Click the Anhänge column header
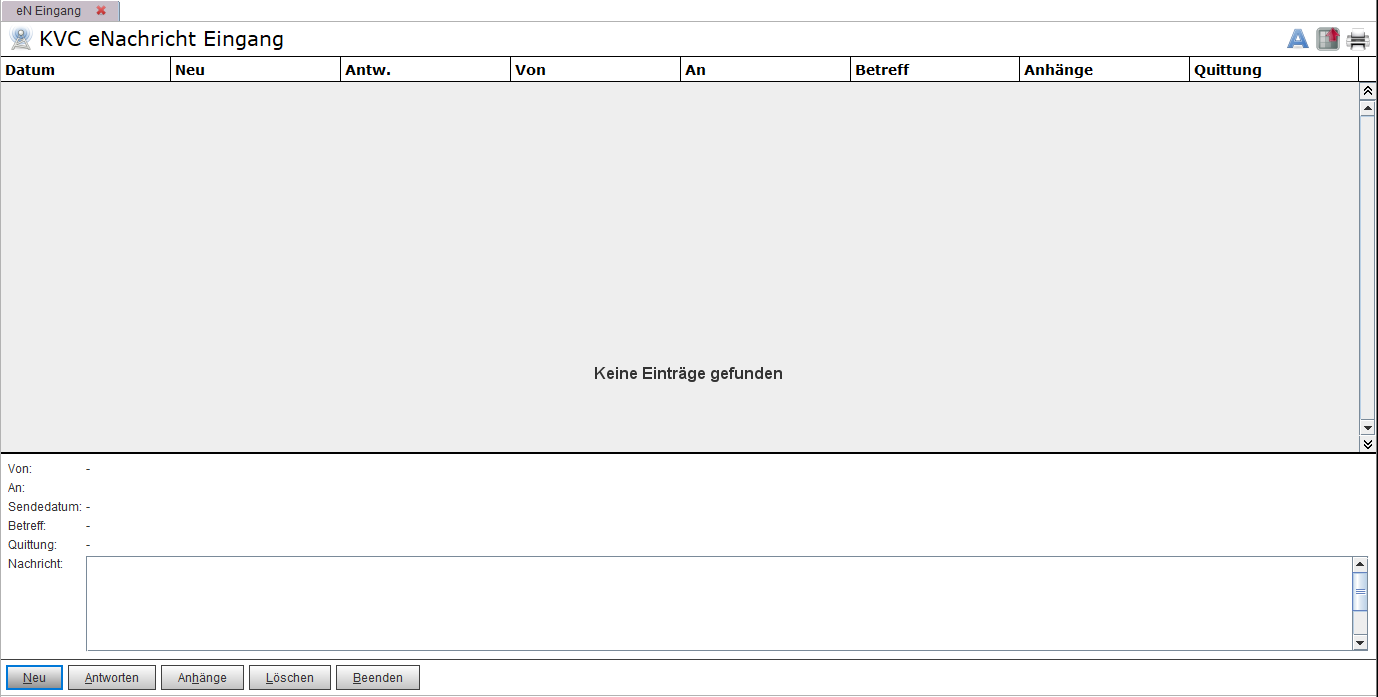The width and height of the screenshot is (1378, 697). pyautogui.click(x=1105, y=70)
